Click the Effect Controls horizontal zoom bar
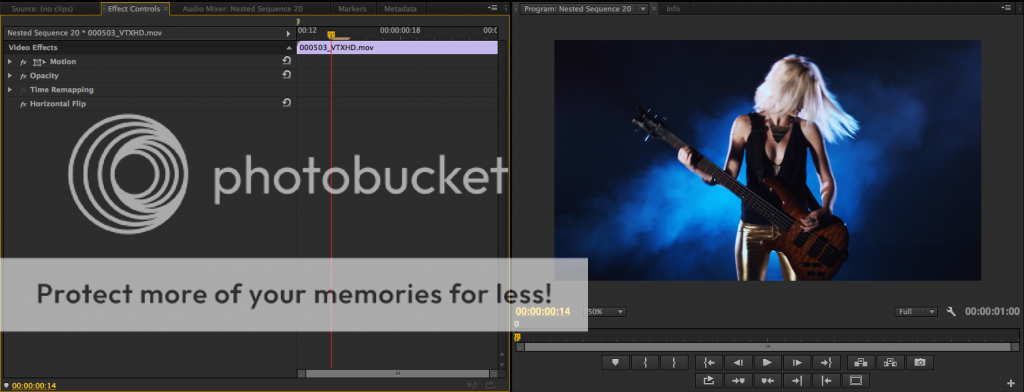1024x392 pixels. click(398, 374)
